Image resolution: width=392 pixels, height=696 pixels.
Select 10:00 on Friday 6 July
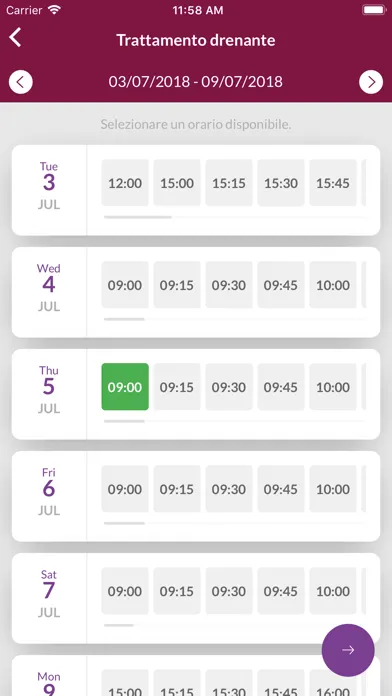(x=333, y=489)
